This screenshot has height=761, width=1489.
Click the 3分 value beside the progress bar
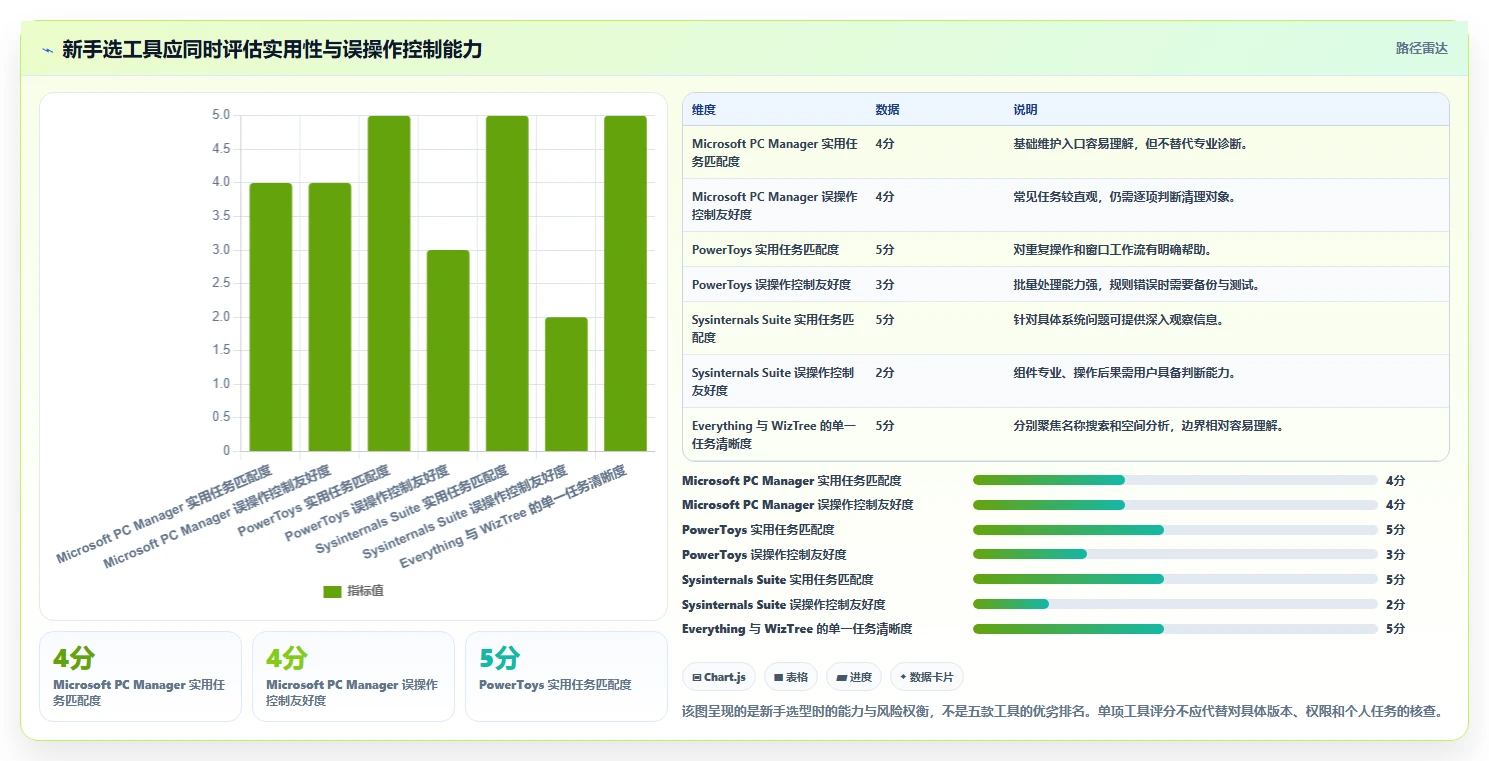(1396, 555)
